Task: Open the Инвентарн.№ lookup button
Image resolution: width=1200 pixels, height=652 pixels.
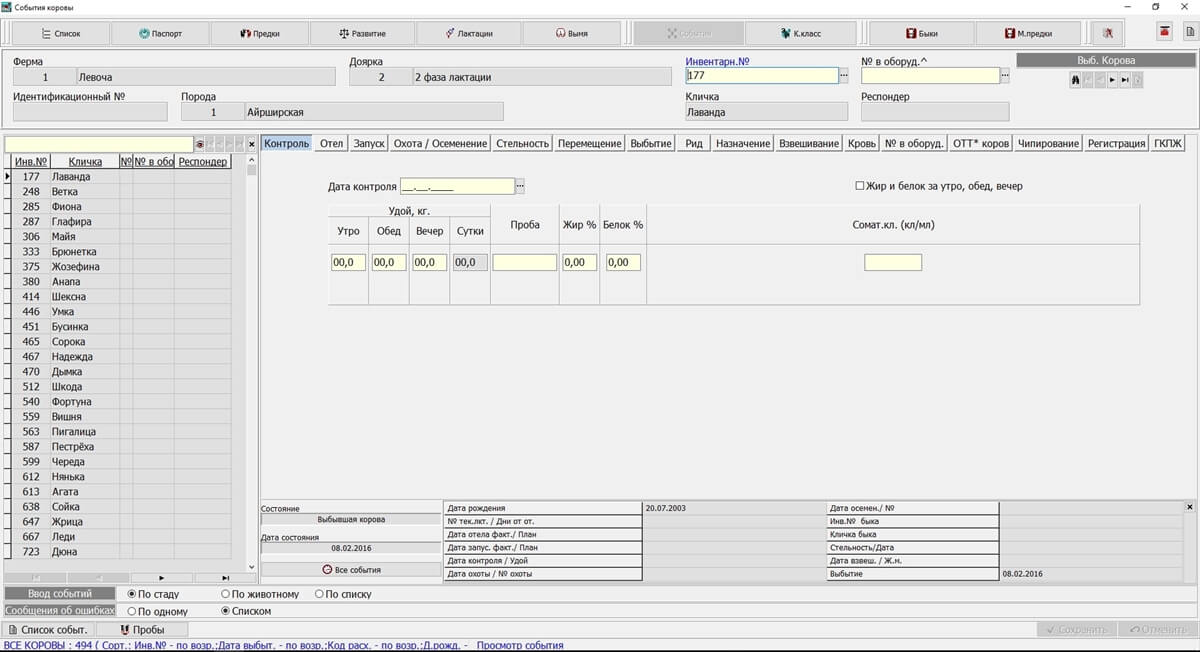Action: pos(844,76)
